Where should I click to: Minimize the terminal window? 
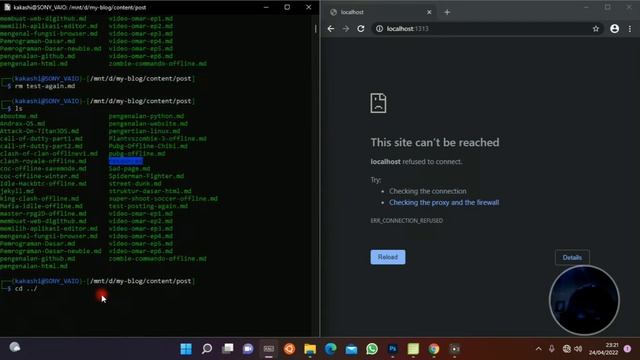[266, 7]
